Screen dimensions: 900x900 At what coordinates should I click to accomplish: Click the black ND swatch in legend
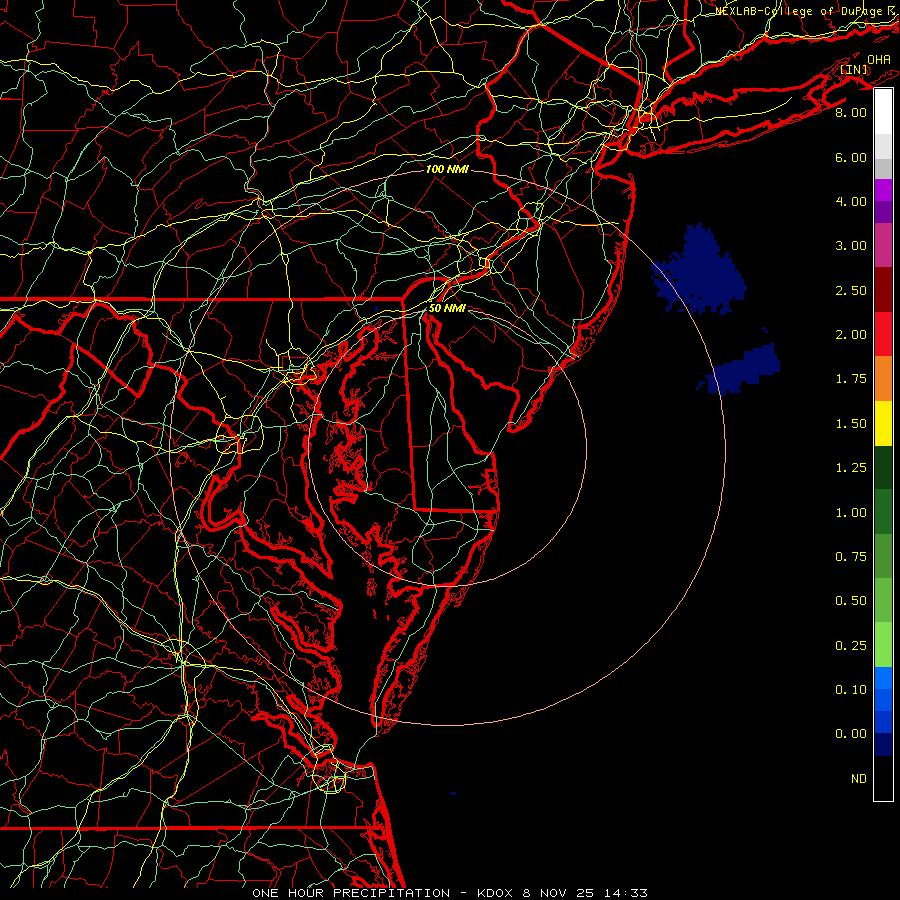(883, 778)
